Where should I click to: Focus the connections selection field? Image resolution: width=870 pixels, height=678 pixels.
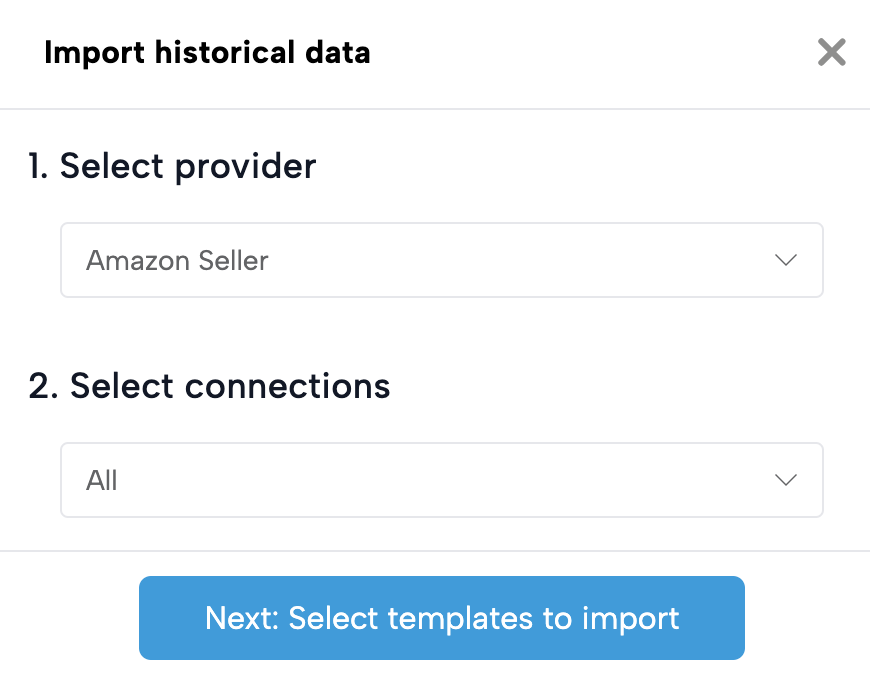pos(441,480)
